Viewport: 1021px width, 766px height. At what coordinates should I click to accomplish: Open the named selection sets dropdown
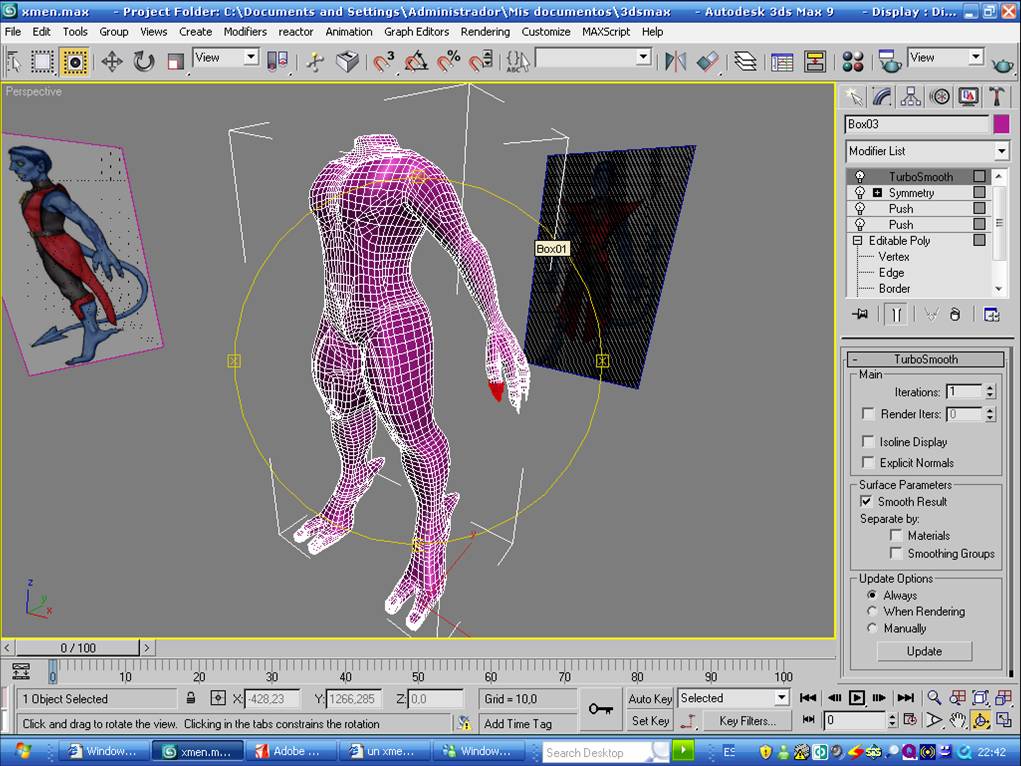pos(643,57)
